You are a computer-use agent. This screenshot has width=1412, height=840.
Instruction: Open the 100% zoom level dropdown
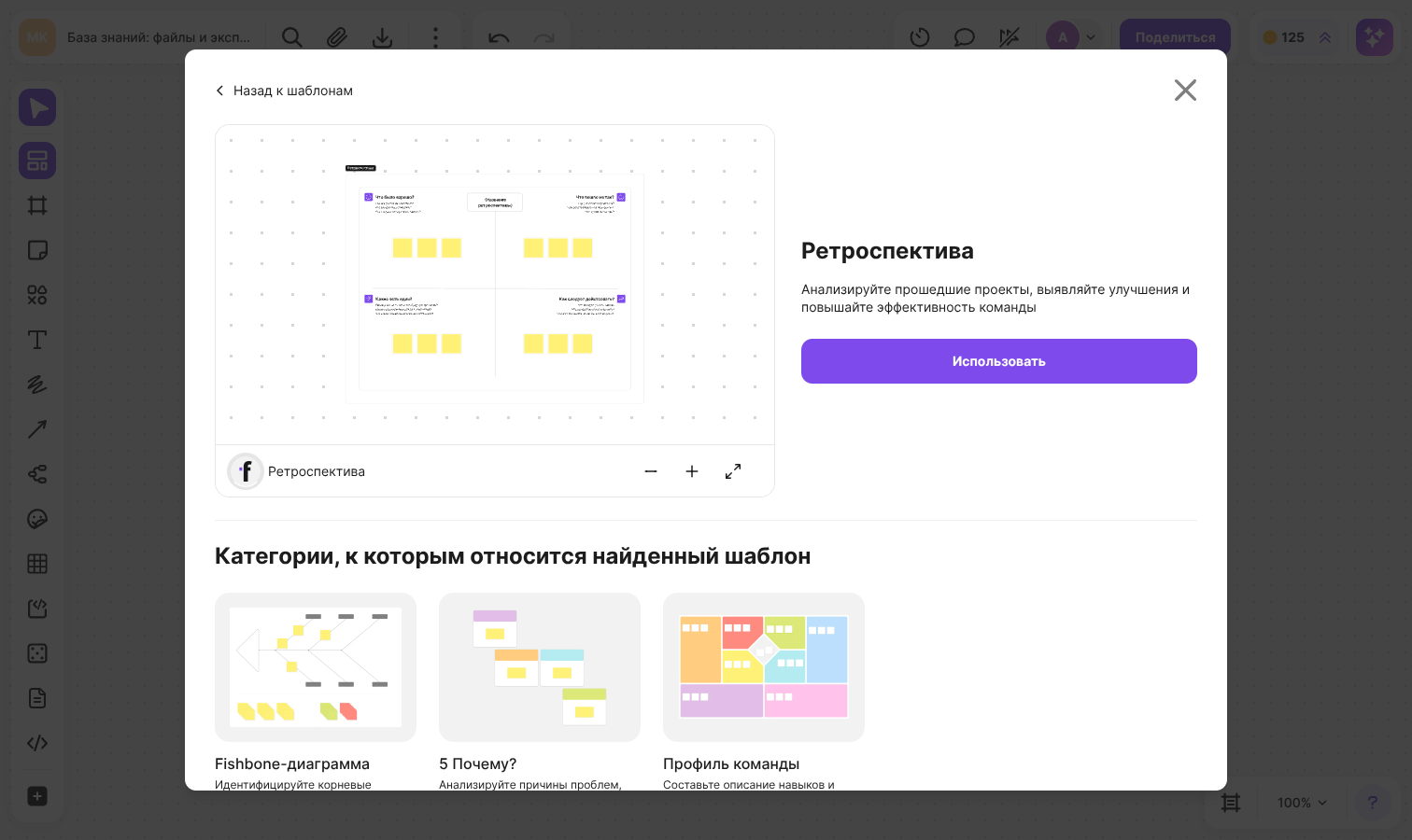(x=1302, y=803)
